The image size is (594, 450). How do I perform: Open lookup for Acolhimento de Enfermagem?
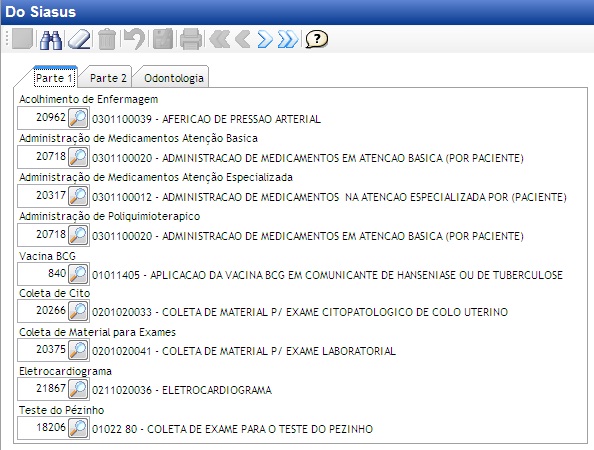78,118
